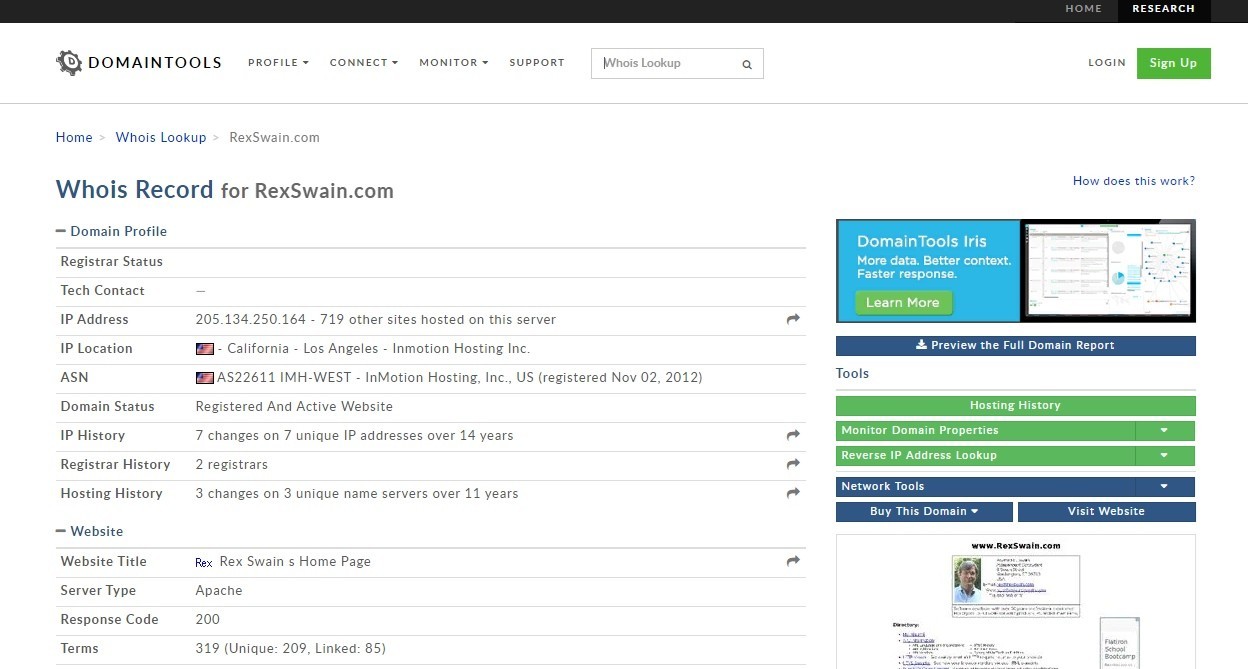Click the DomainTools Iris banner image
The height and width of the screenshot is (669, 1248).
(1015, 271)
